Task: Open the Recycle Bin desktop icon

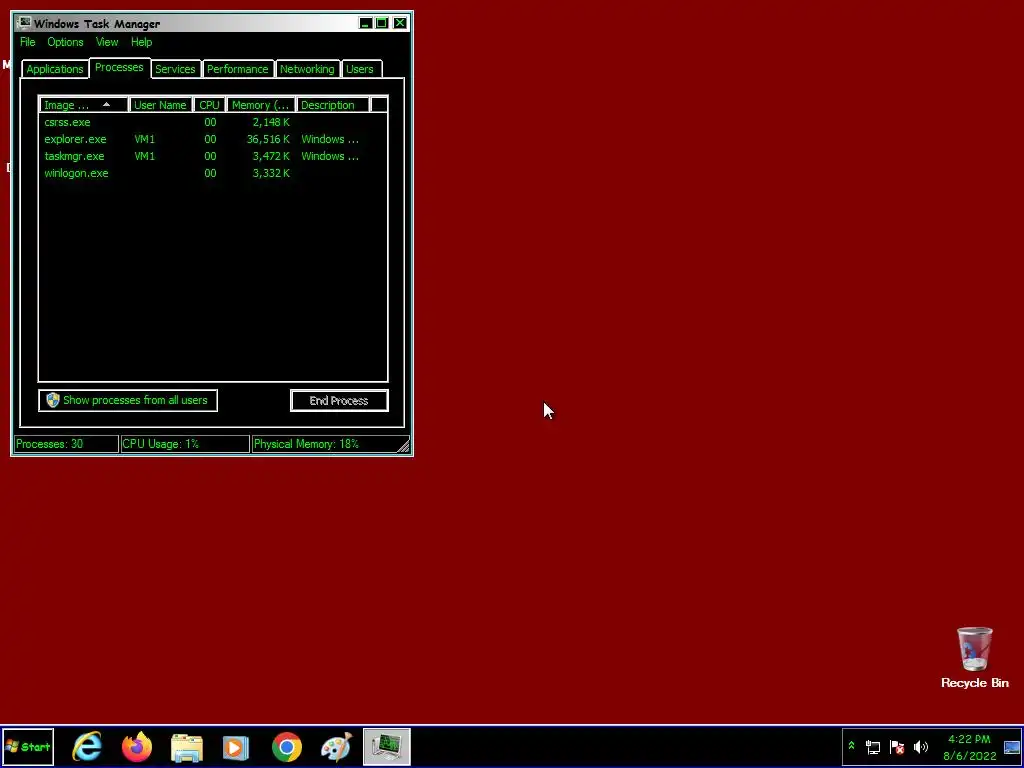Action: 974,658
